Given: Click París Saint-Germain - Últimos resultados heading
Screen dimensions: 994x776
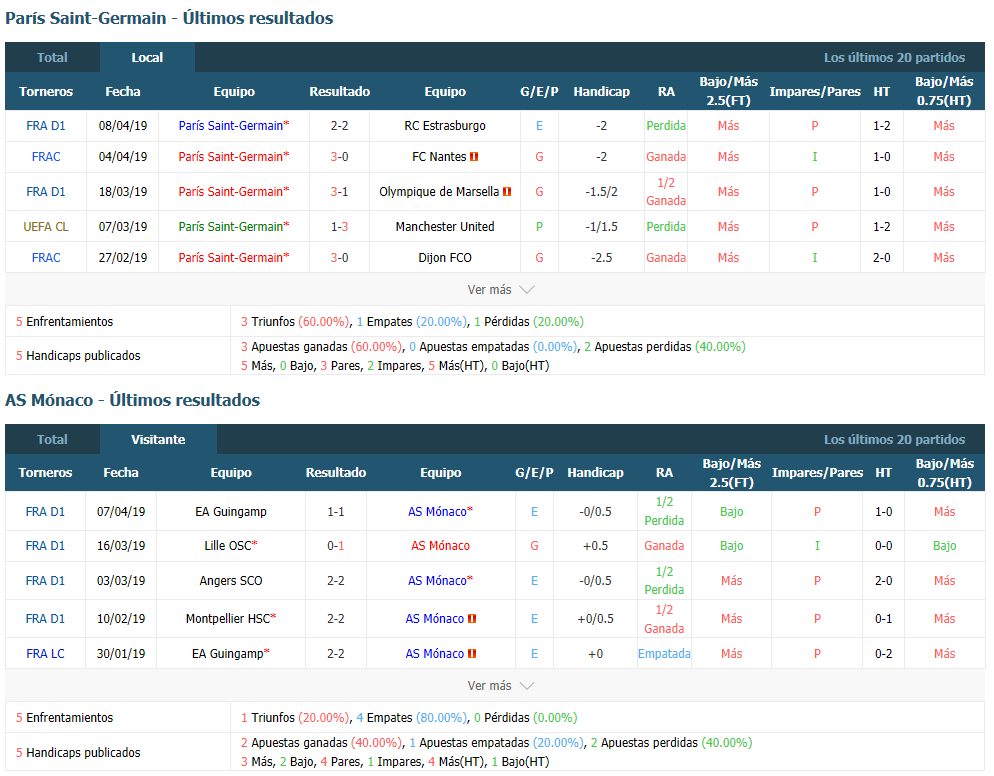Looking at the screenshot, I should [x=169, y=18].
